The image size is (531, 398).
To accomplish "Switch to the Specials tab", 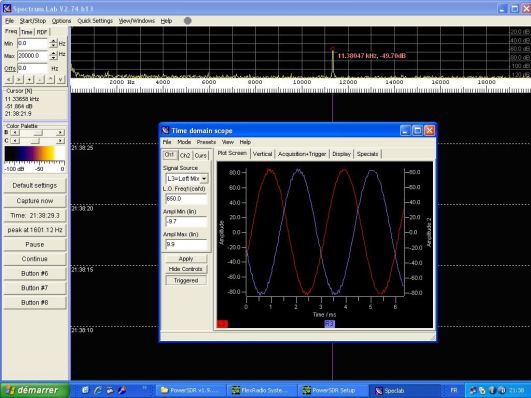I will tap(367, 154).
